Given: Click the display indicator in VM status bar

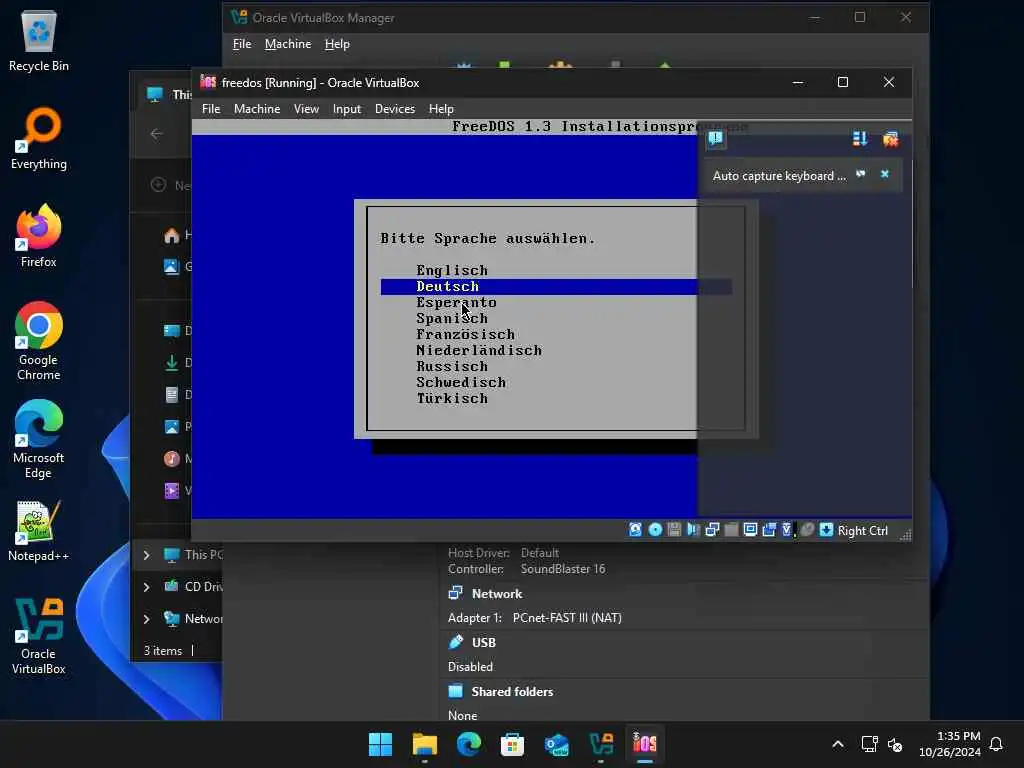Looking at the screenshot, I should point(750,530).
